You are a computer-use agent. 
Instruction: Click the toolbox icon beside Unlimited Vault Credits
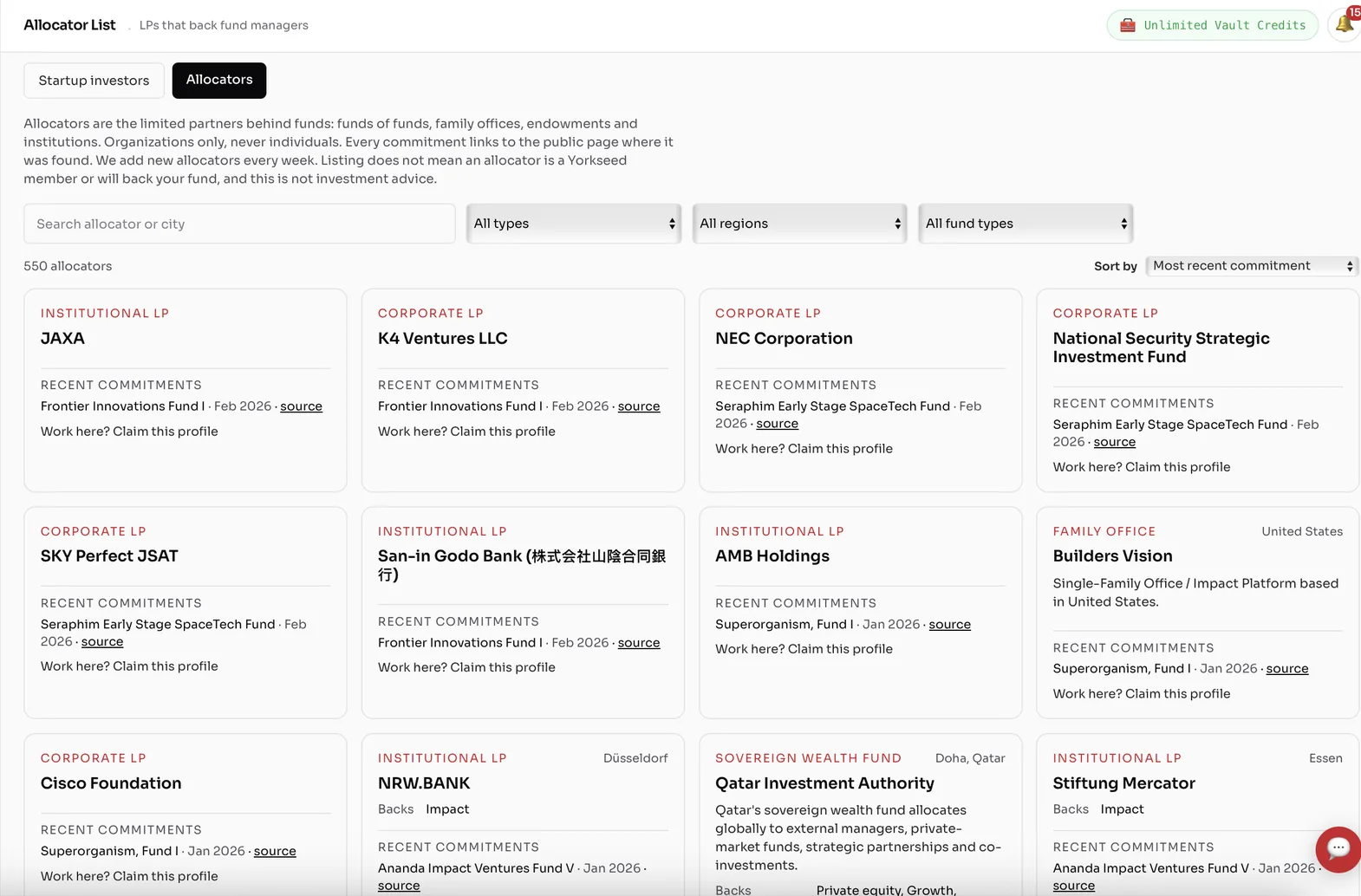[1128, 25]
